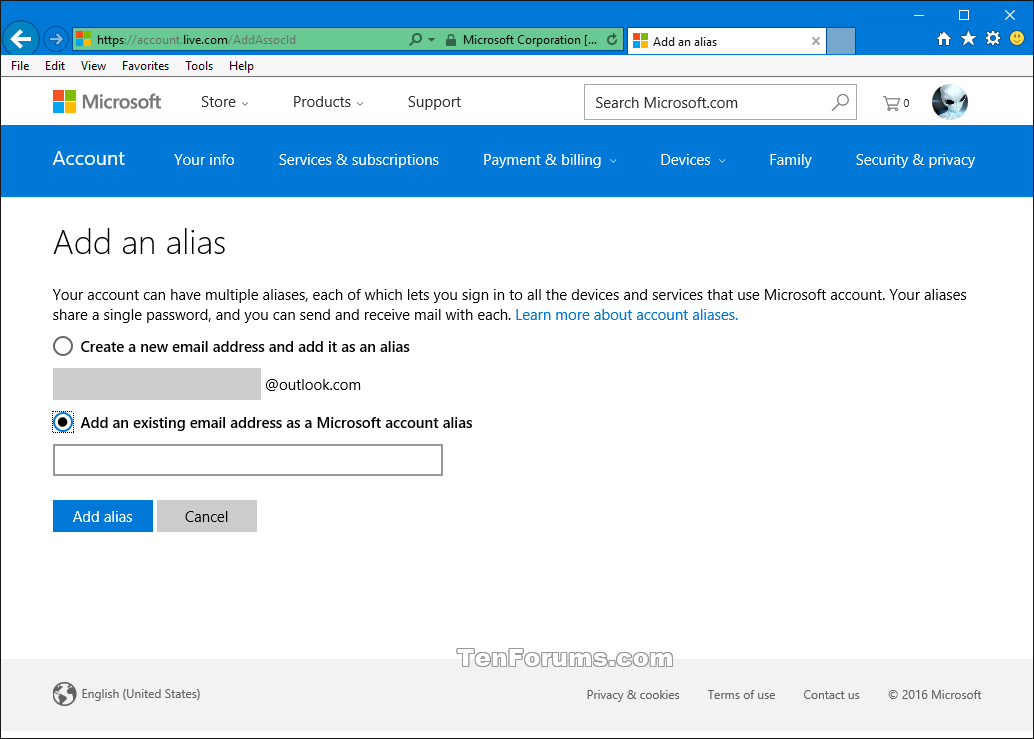This screenshot has height=739, width=1034.
Task: Open the address bar autocomplete dropdown arrow
Action: pos(432,40)
